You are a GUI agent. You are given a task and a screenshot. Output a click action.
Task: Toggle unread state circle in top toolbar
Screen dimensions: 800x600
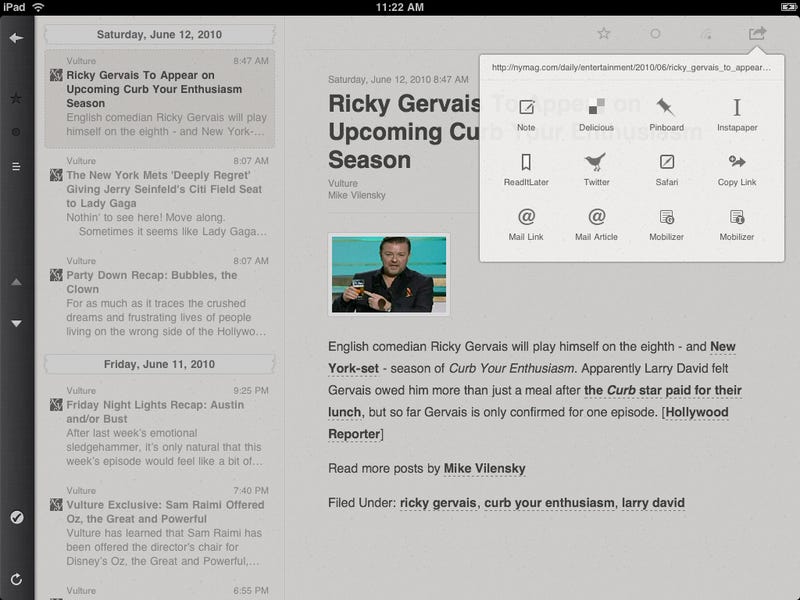click(x=655, y=34)
